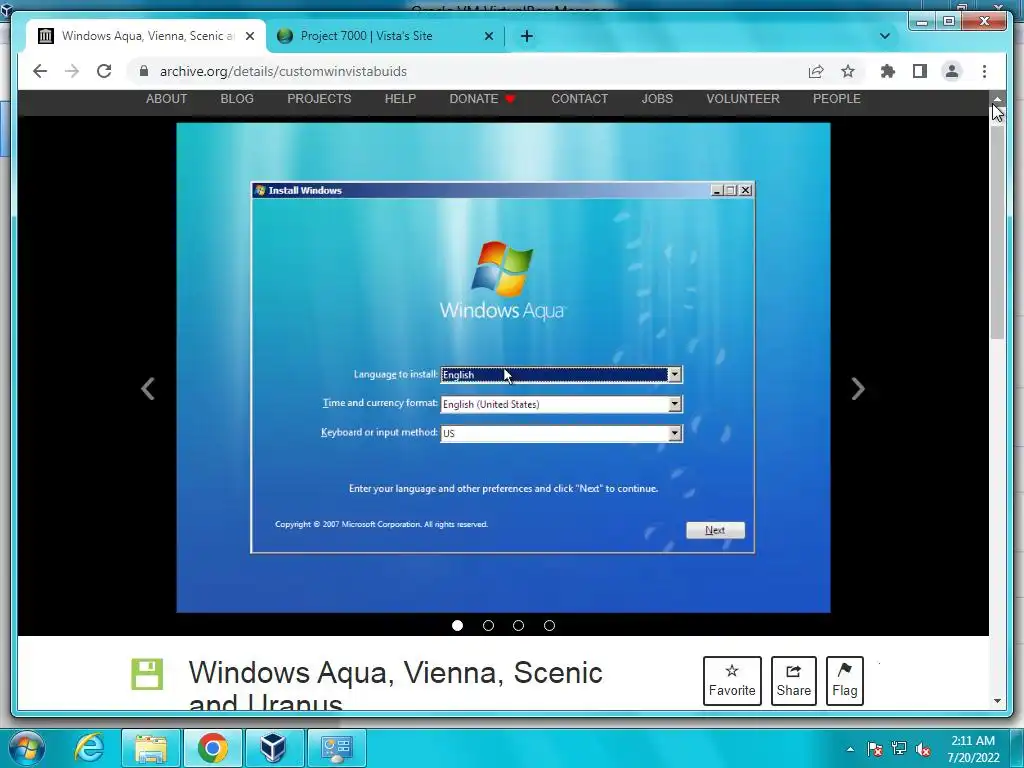Screen dimensions: 1024x768
Task: Bookmark this page with the star
Action: (848, 71)
